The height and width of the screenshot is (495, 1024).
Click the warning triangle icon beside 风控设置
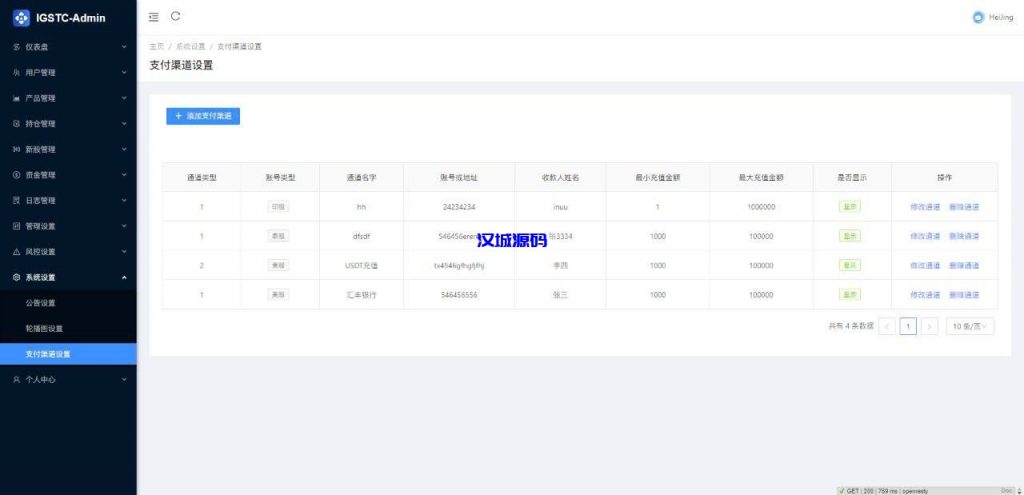click(16, 251)
